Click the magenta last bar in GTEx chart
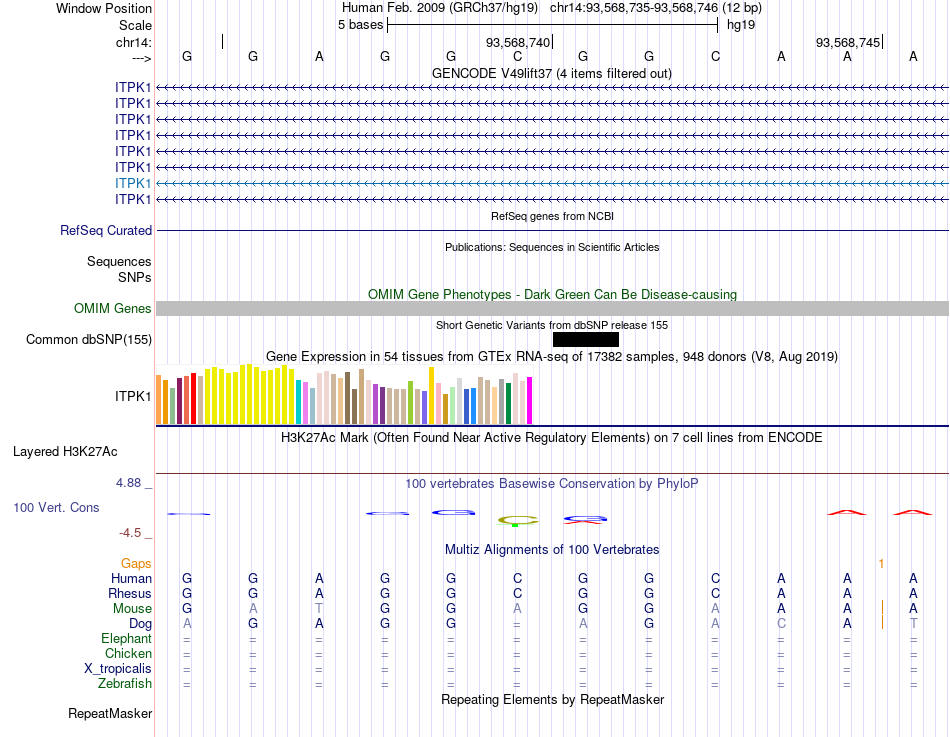The height and width of the screenshot is (737, 950). (530, 401)
